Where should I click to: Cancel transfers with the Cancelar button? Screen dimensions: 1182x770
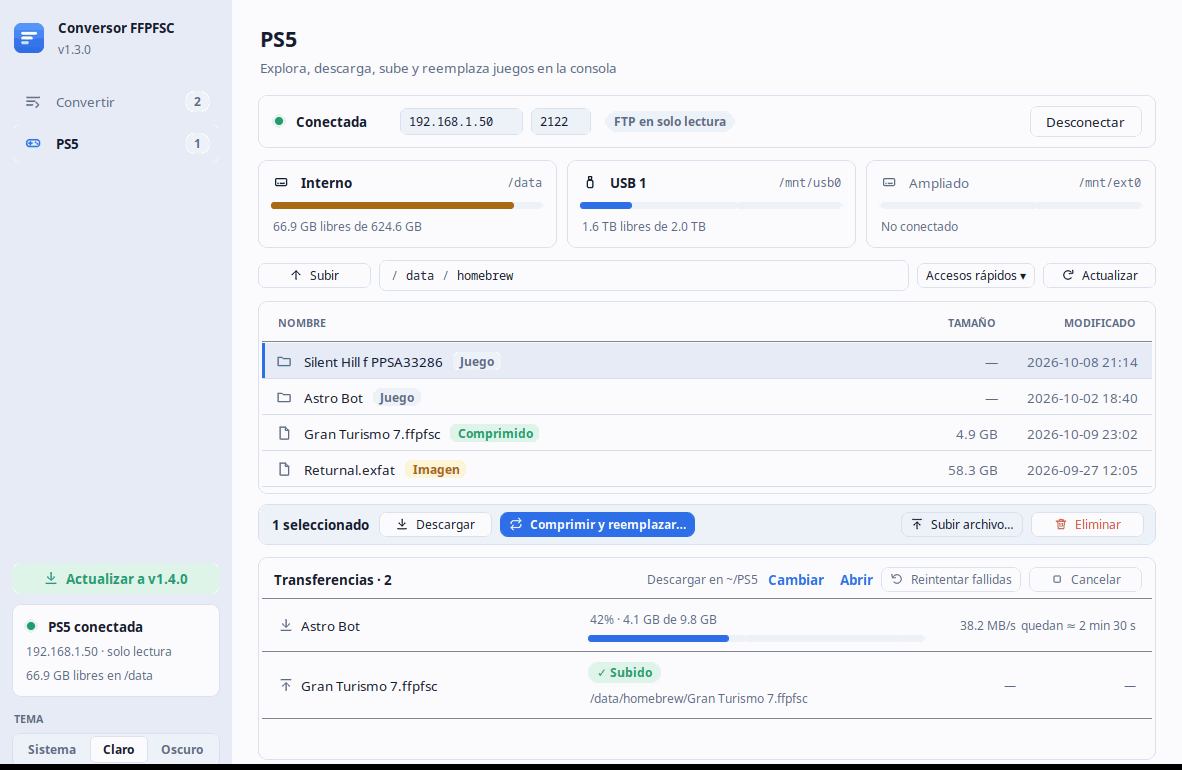pos(1086,579)
